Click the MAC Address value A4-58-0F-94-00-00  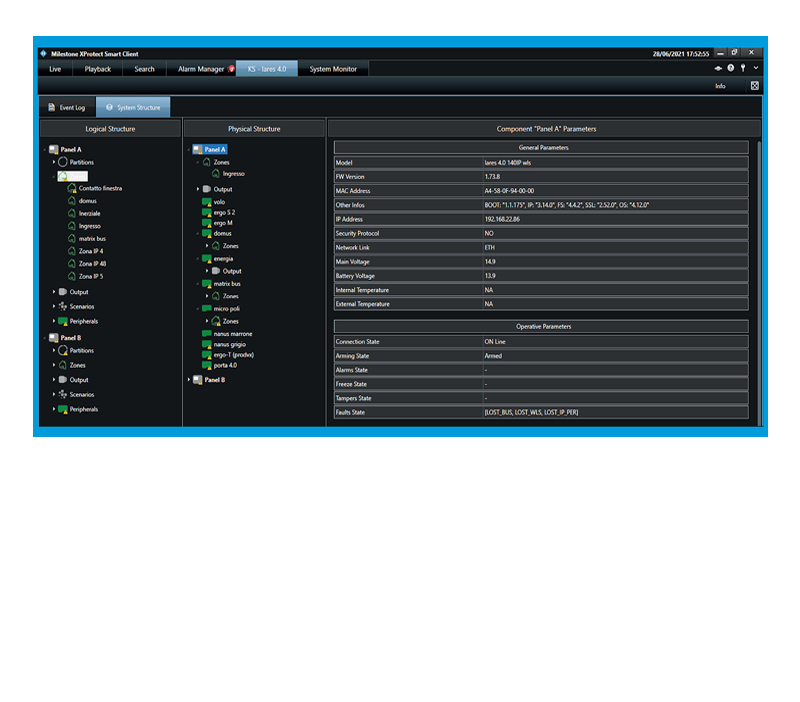[509, 191]
